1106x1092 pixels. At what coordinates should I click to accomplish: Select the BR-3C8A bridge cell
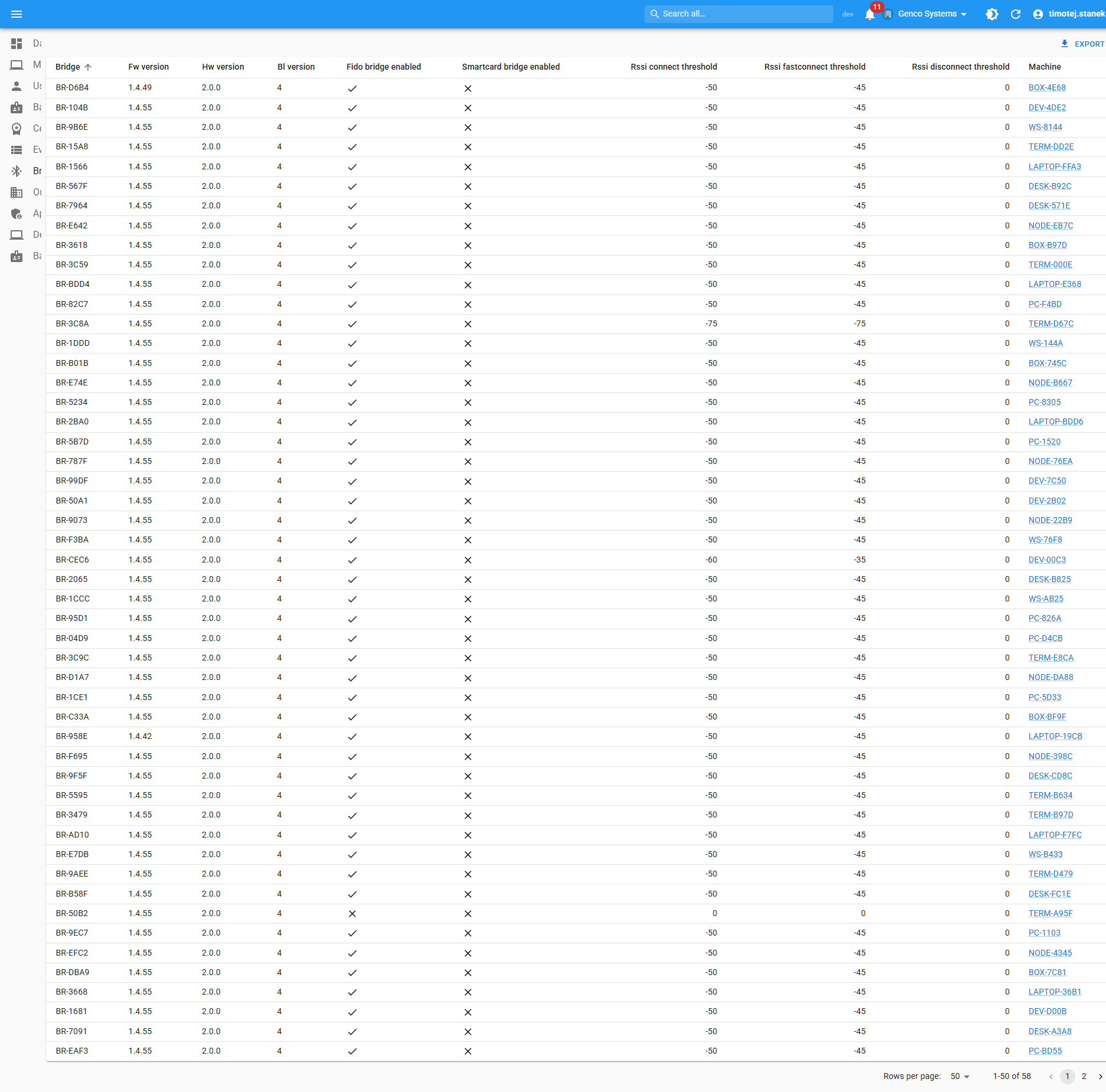pyautogui.click(x=73, y=323)
